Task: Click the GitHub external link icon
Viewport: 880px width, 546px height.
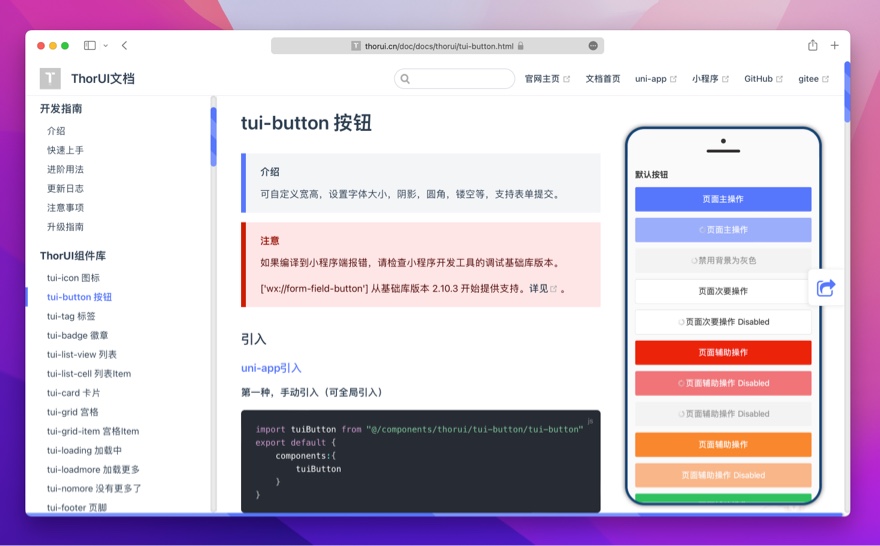Action: 779,79
